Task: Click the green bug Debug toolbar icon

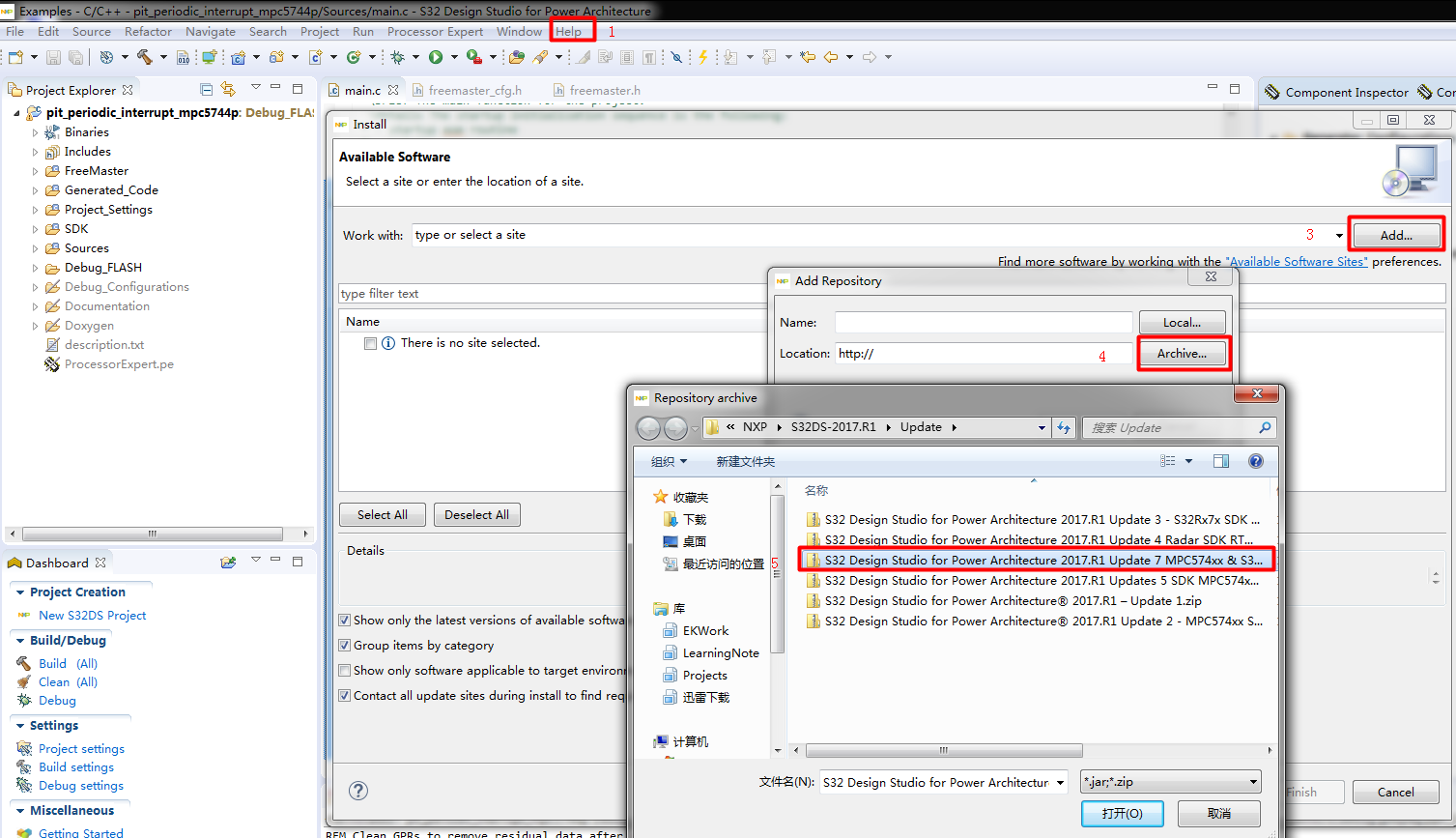Action: coord(397,57)
